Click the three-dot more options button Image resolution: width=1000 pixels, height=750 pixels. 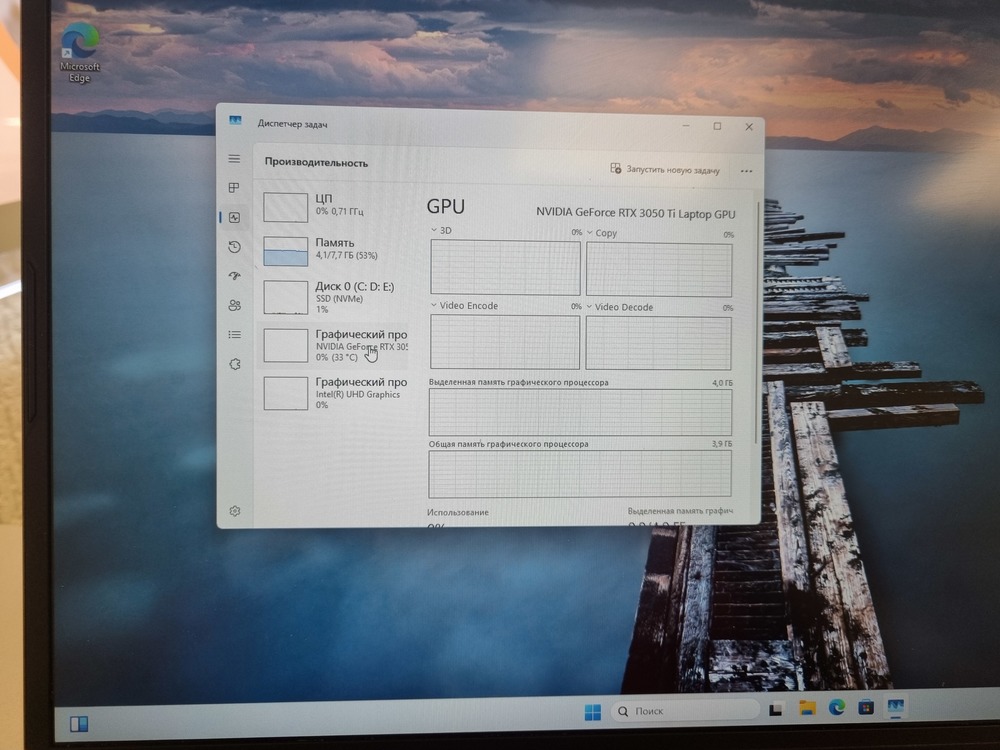tap(746, 171)
